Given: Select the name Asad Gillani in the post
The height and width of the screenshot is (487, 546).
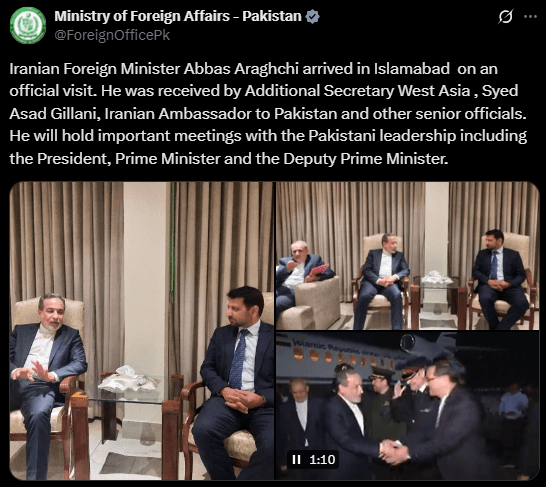Looking at the screenshot, I should [55, 113].
